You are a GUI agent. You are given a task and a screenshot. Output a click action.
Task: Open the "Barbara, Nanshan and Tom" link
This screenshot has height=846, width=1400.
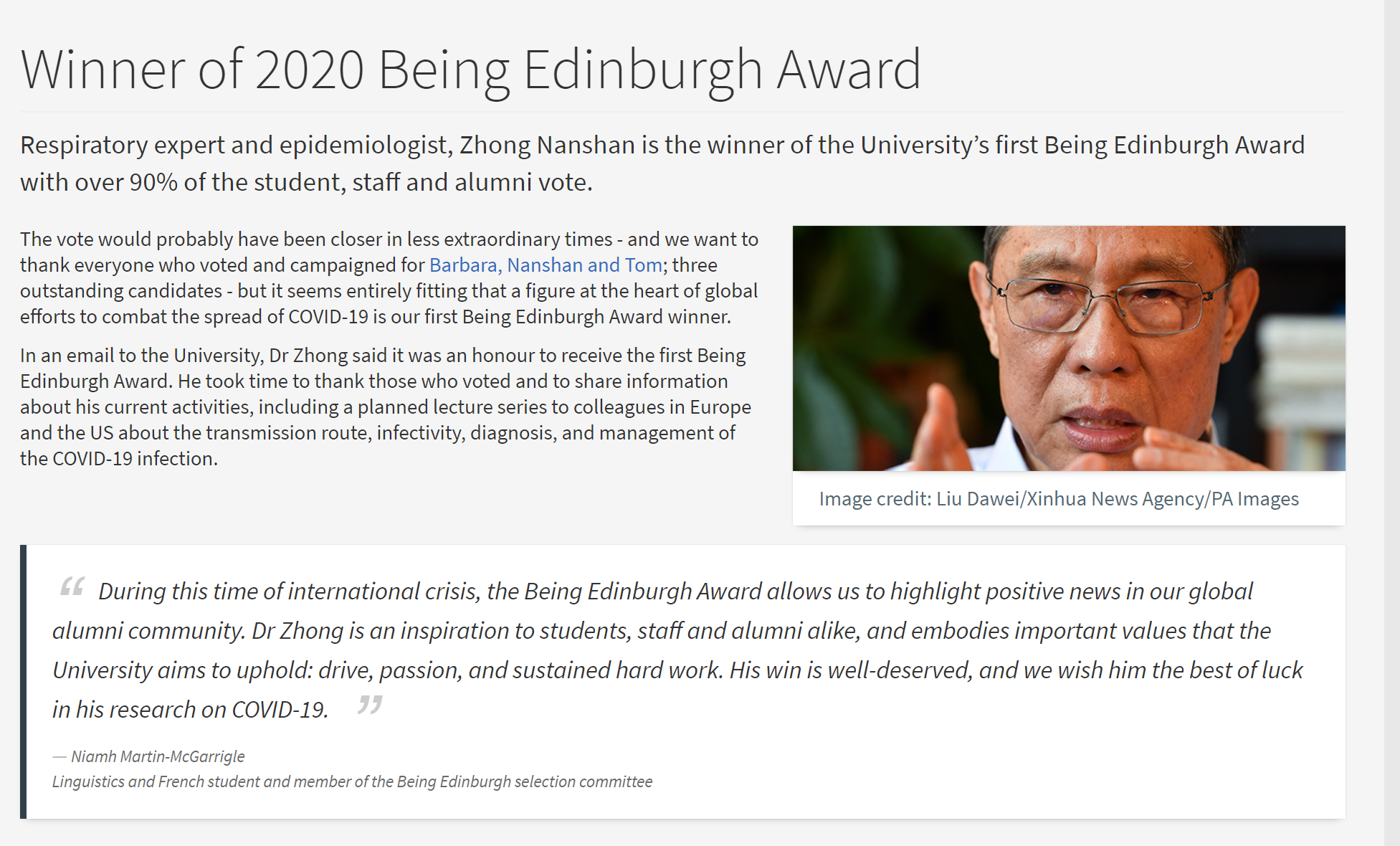546,265
